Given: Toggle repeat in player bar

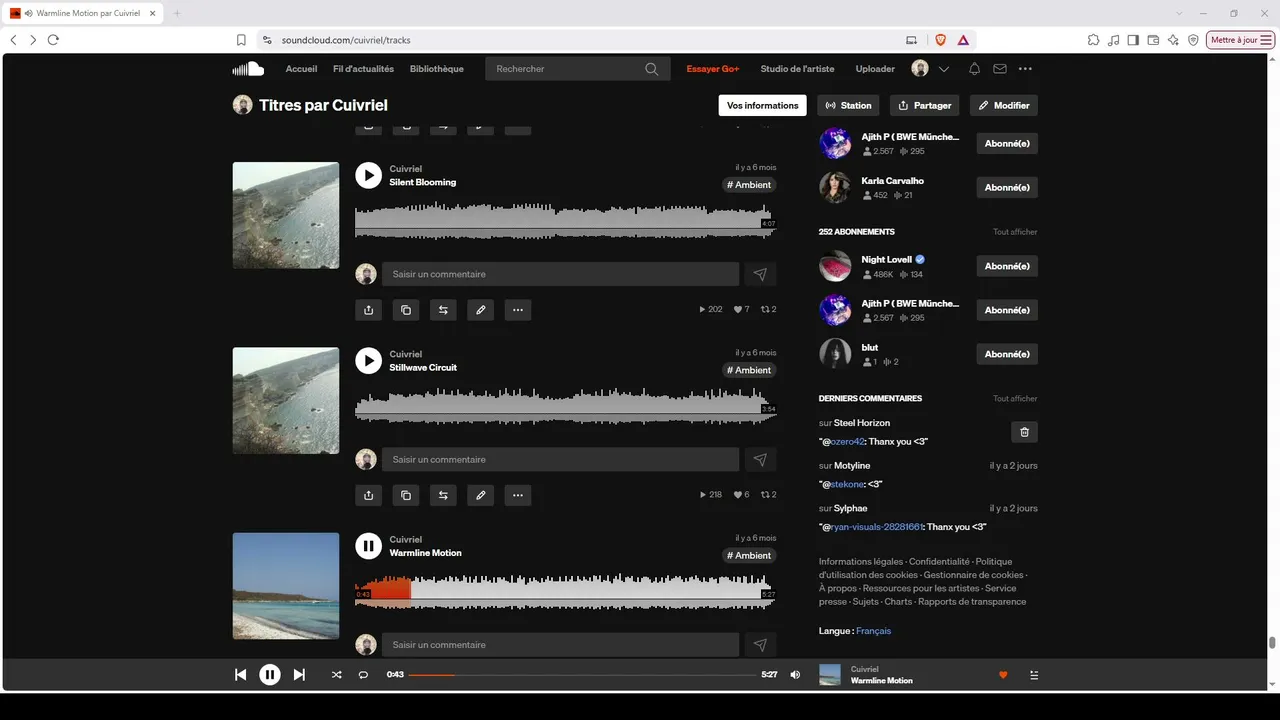Looking at the screenshot, I should (x=363, y=675).
